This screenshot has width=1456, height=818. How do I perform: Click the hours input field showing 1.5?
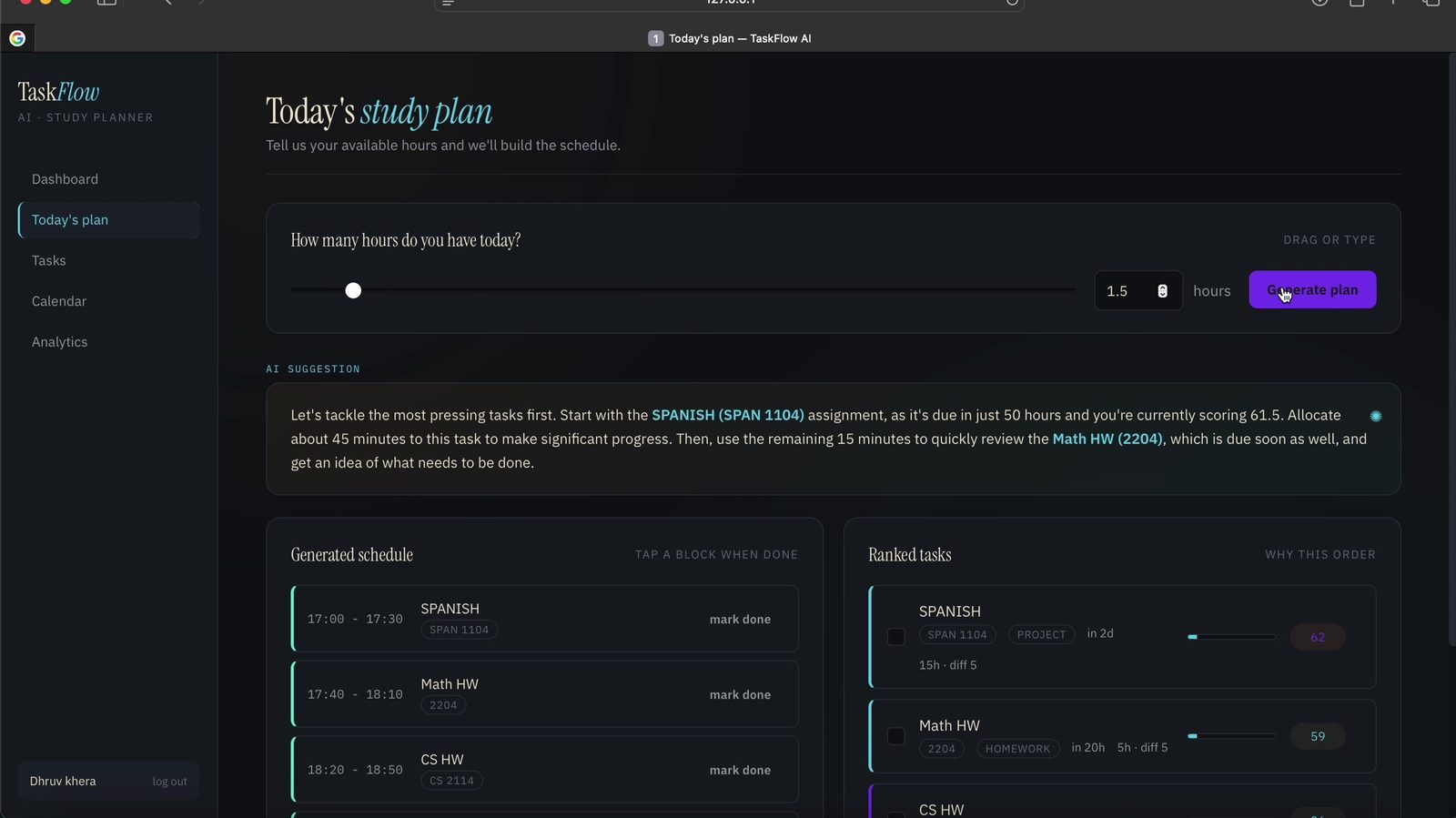1138,290
